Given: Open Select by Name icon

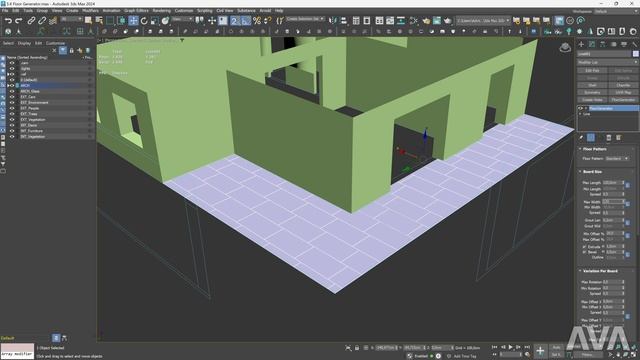Looking at the screenshot, I should 99,20.
